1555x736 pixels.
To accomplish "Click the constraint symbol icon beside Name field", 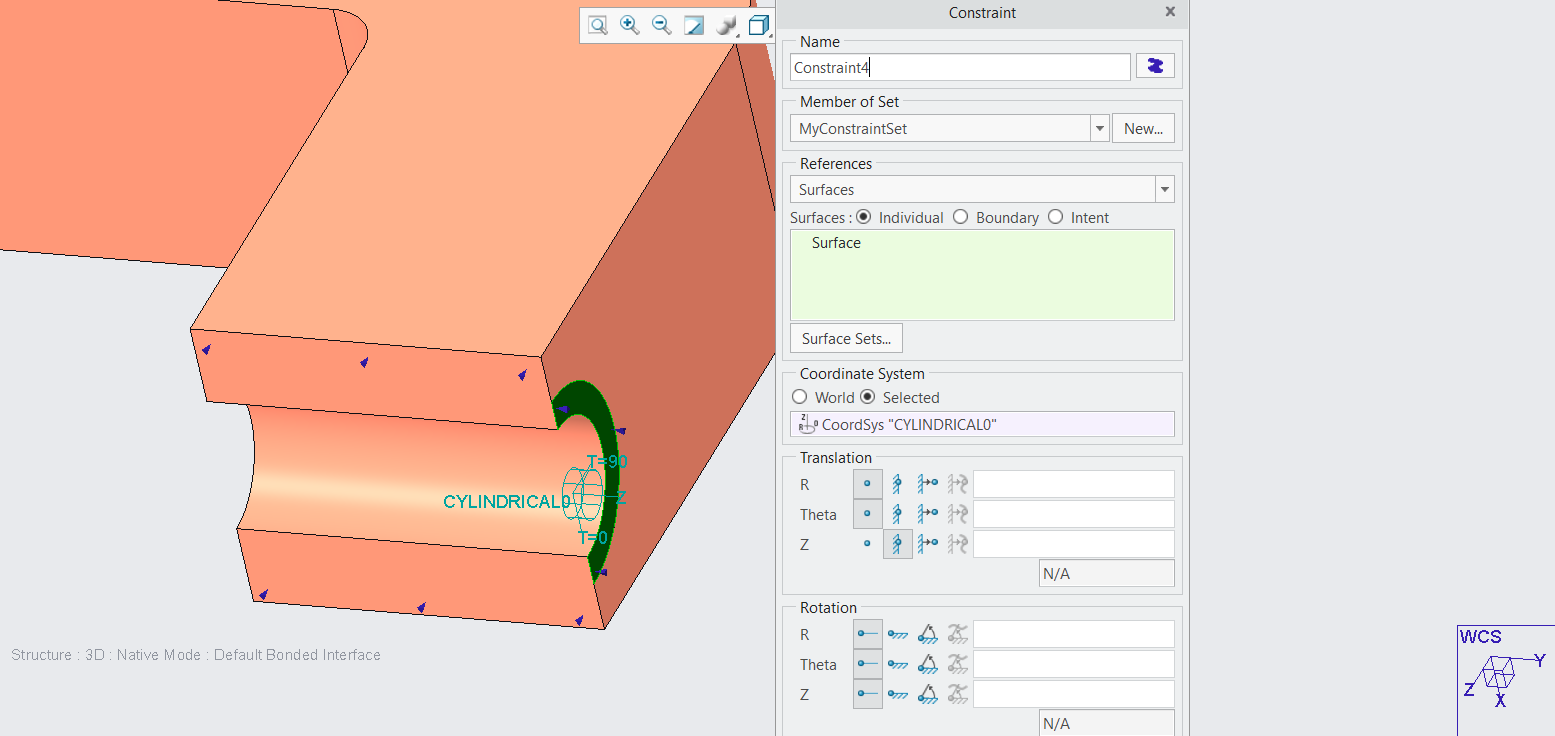I will point(1155,65).
